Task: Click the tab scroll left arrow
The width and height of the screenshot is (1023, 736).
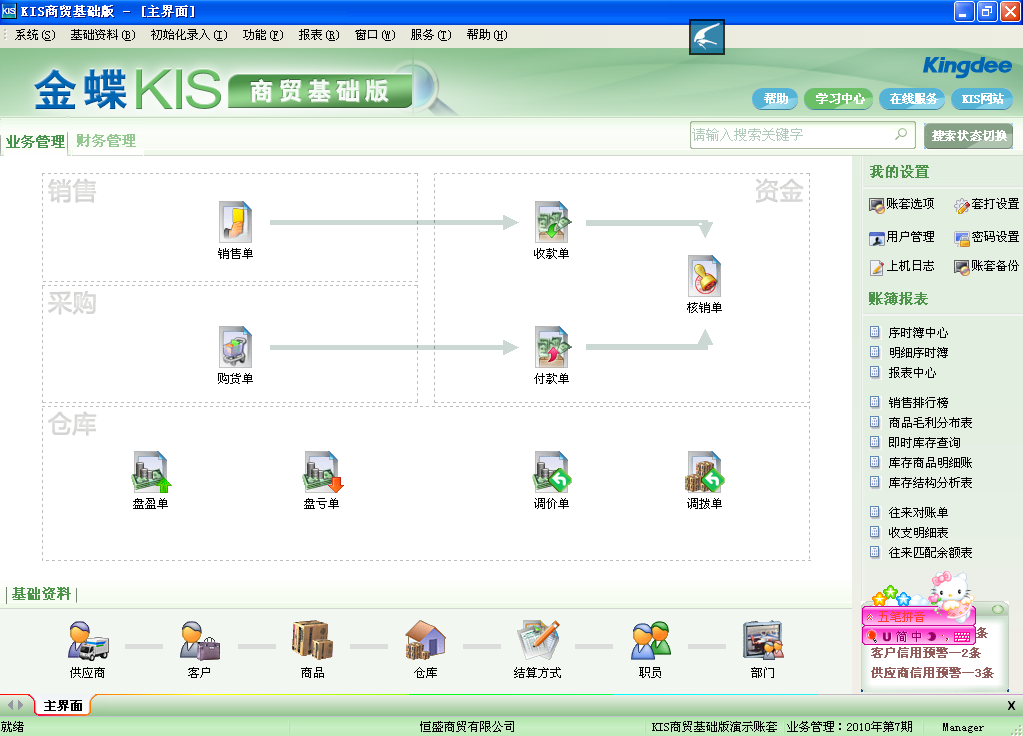Action: (10, 705)
